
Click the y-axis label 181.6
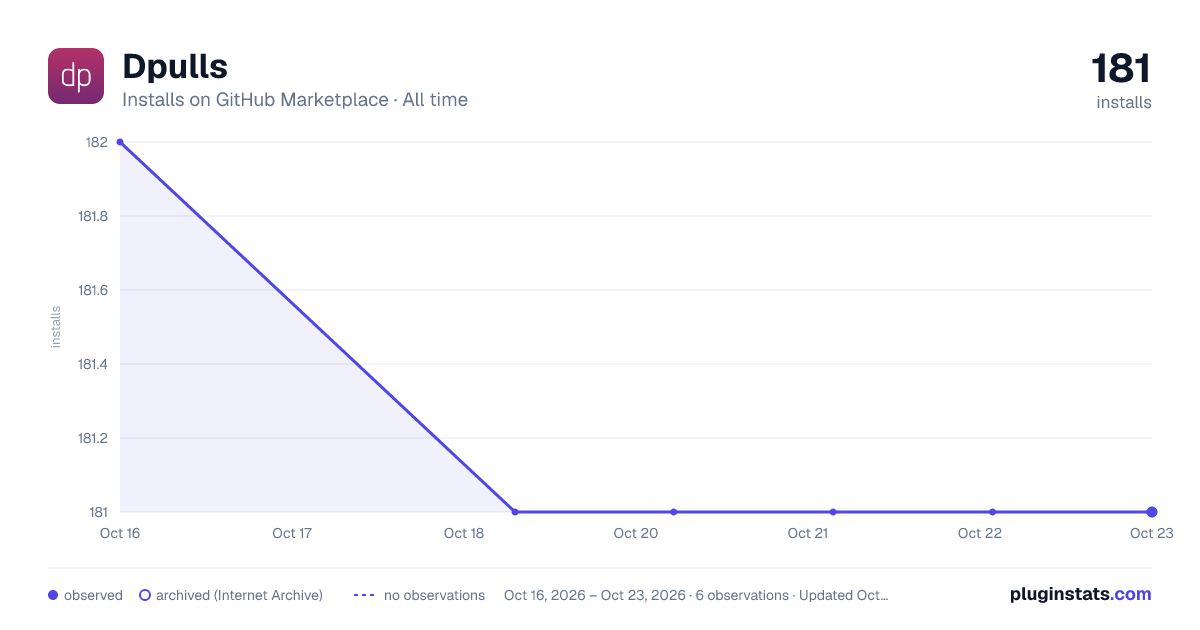click(93, 290)
